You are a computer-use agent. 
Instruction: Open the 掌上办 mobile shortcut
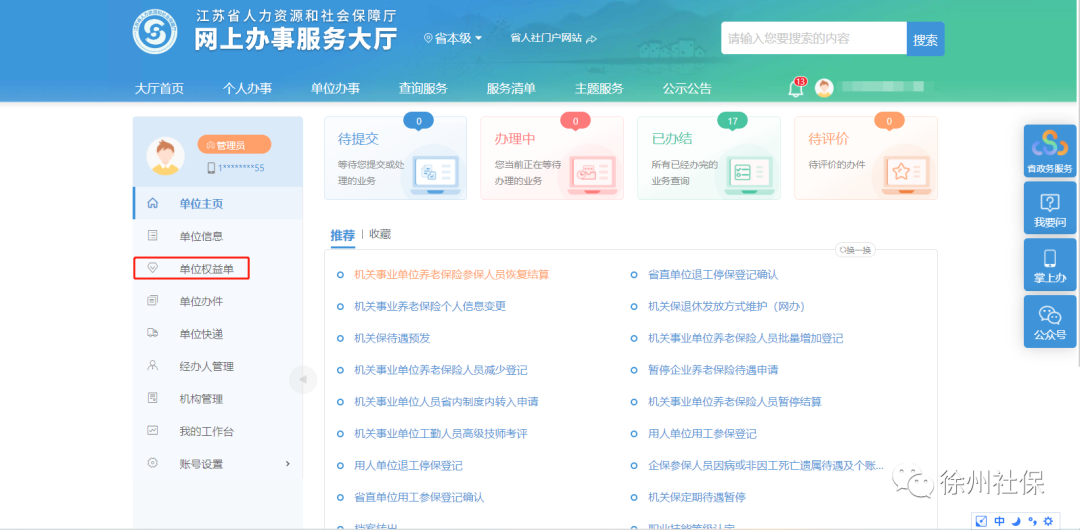click(1049, 265)
